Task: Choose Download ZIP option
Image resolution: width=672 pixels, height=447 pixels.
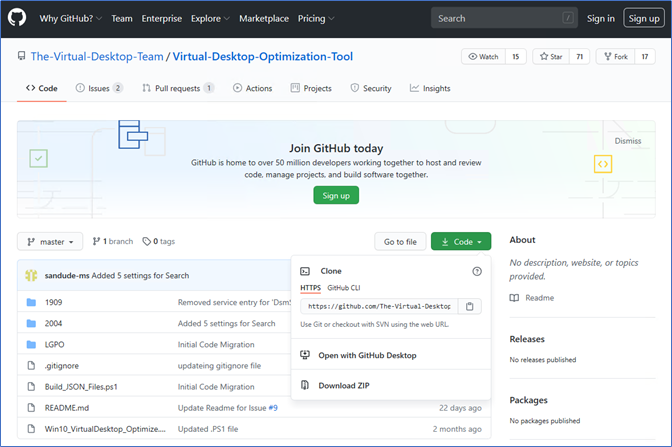Action: (x=390, y=385)
